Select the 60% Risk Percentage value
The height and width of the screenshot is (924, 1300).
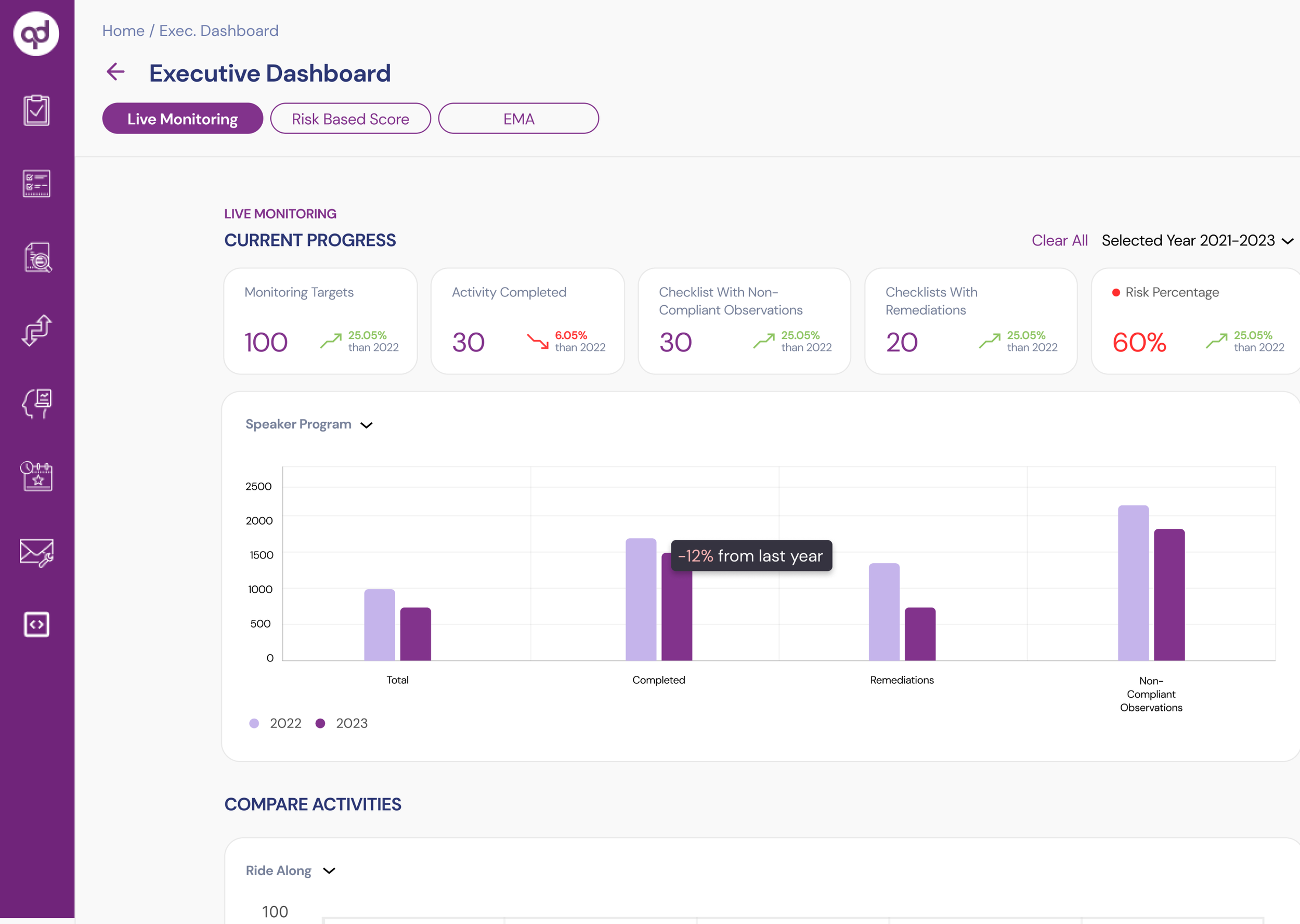(x=1139, y=342)
